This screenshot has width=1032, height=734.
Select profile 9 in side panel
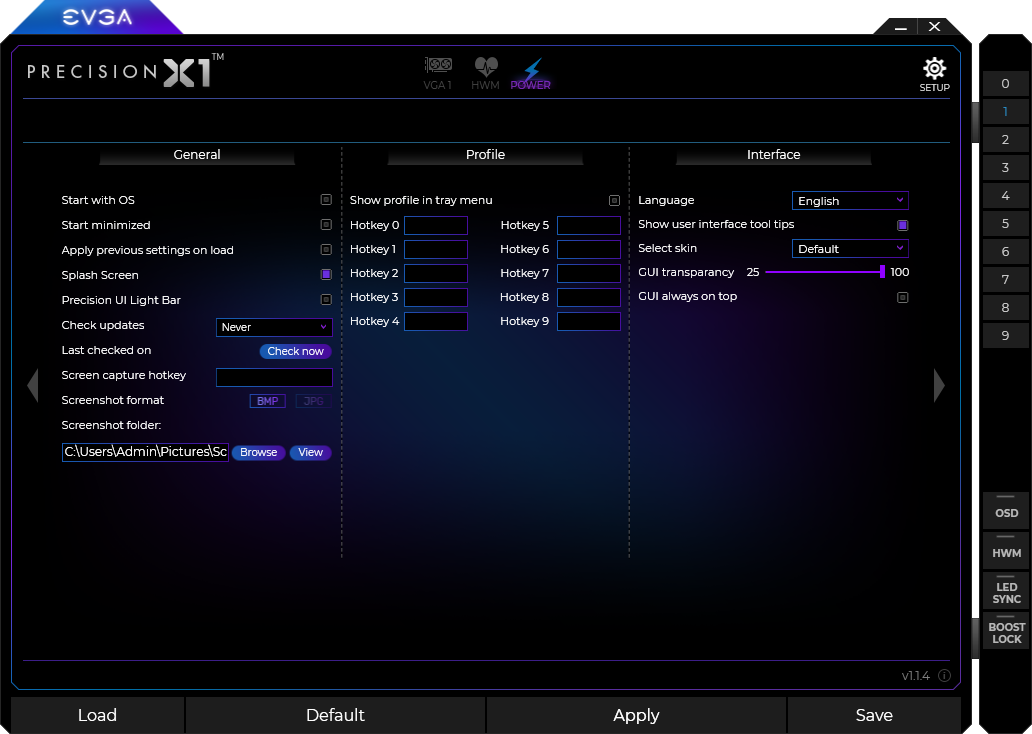tap(1005, 336)
